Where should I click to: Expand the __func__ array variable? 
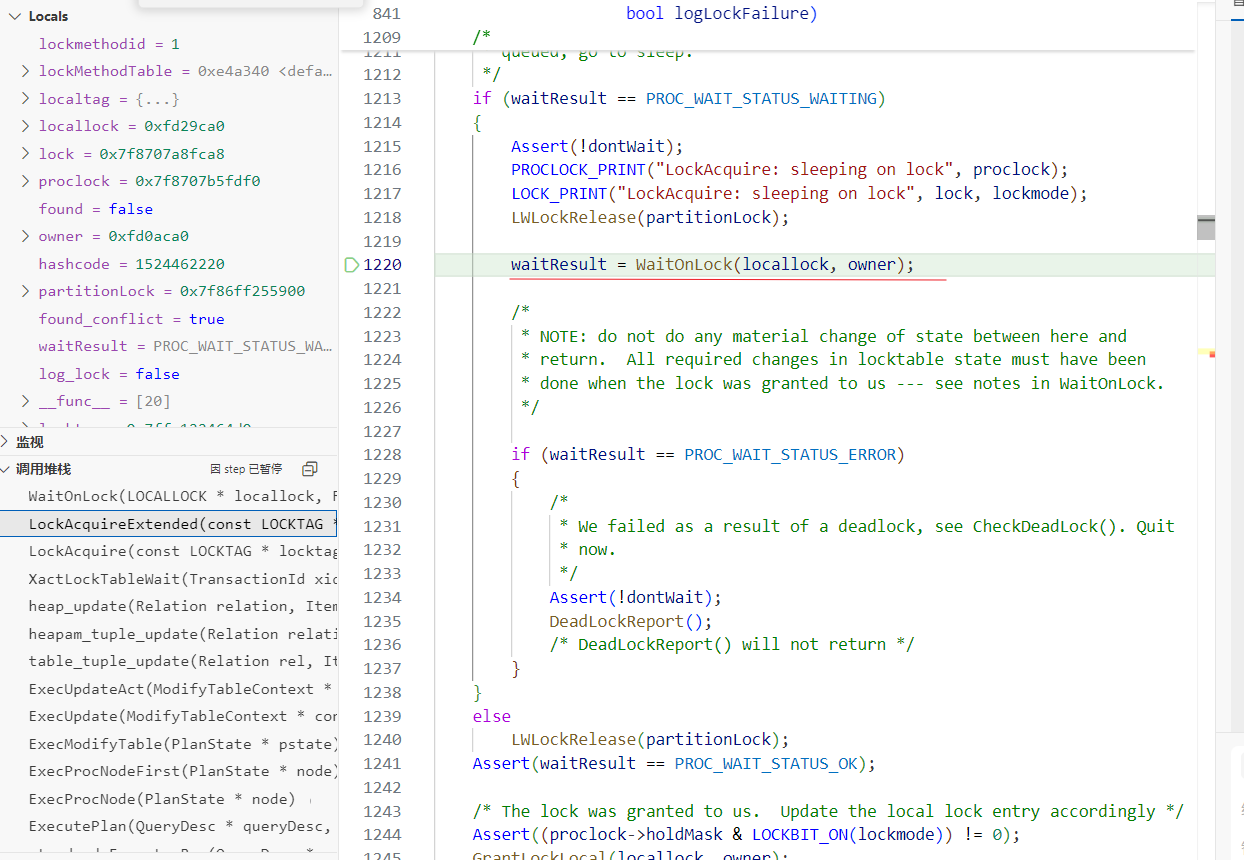[25, 402]
